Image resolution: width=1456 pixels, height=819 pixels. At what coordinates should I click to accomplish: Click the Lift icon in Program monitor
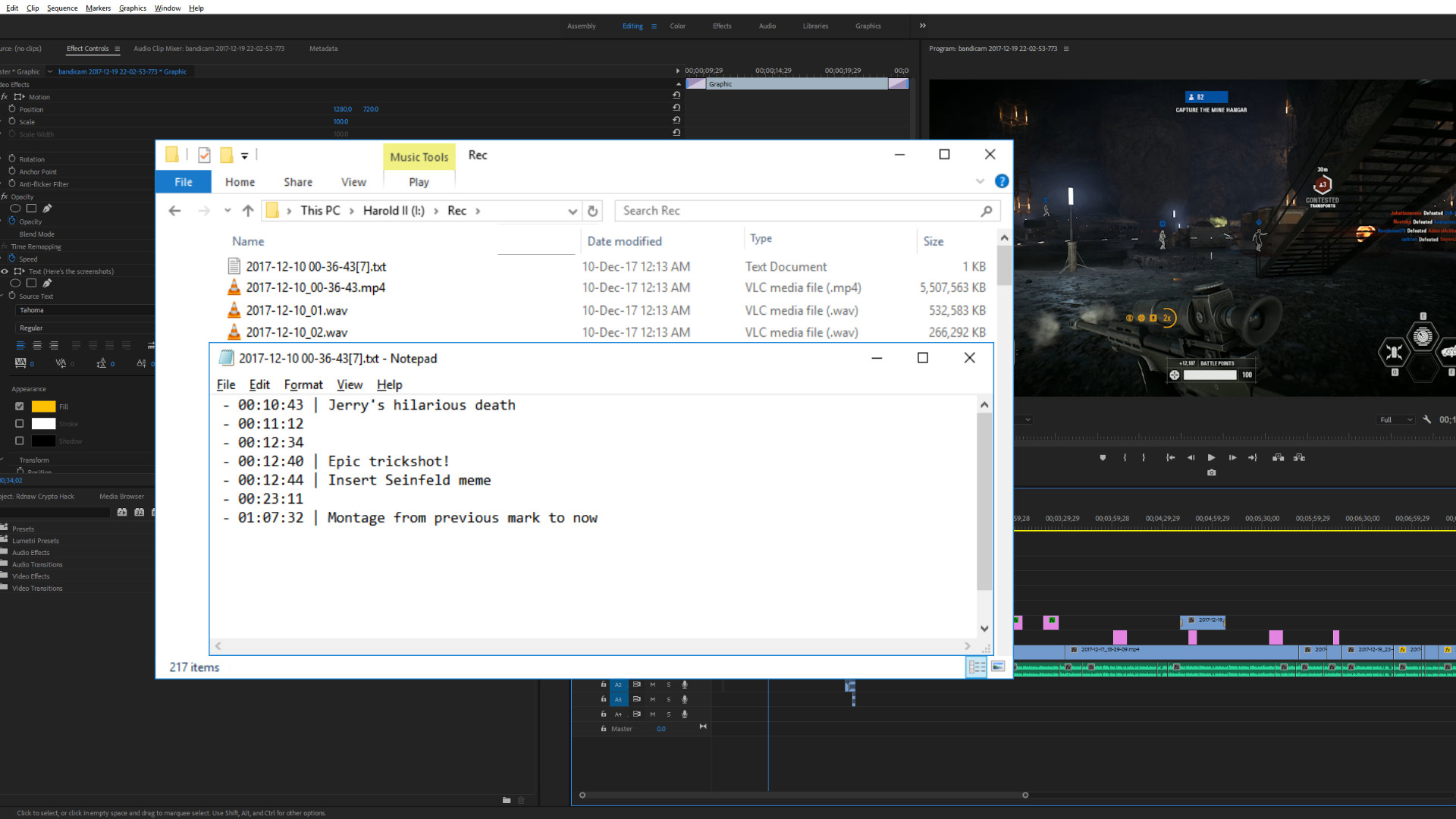pyautogui.click(x=1279, y=457)
